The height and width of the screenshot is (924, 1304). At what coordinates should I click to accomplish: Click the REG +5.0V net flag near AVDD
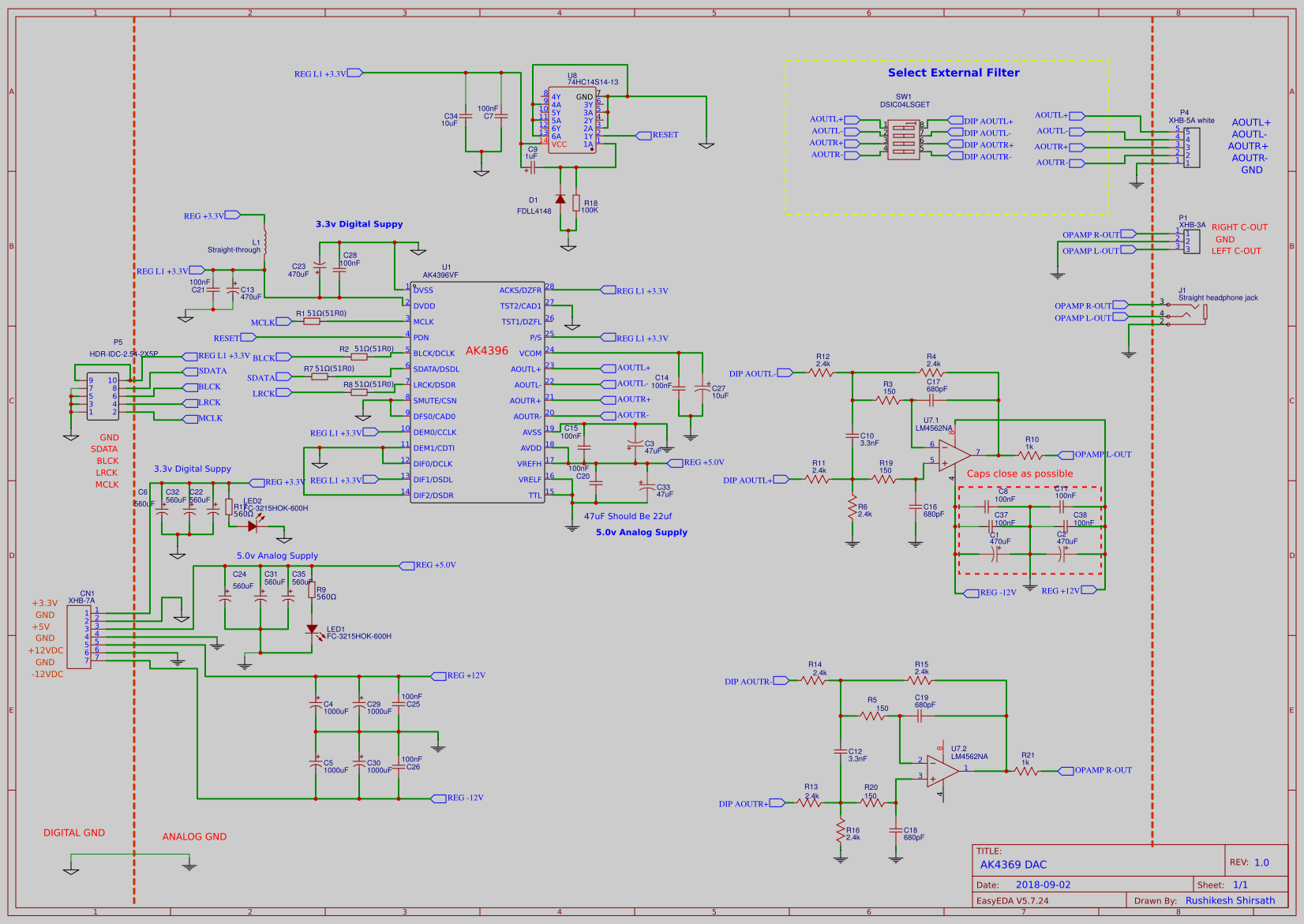click(x=696, y=462)
